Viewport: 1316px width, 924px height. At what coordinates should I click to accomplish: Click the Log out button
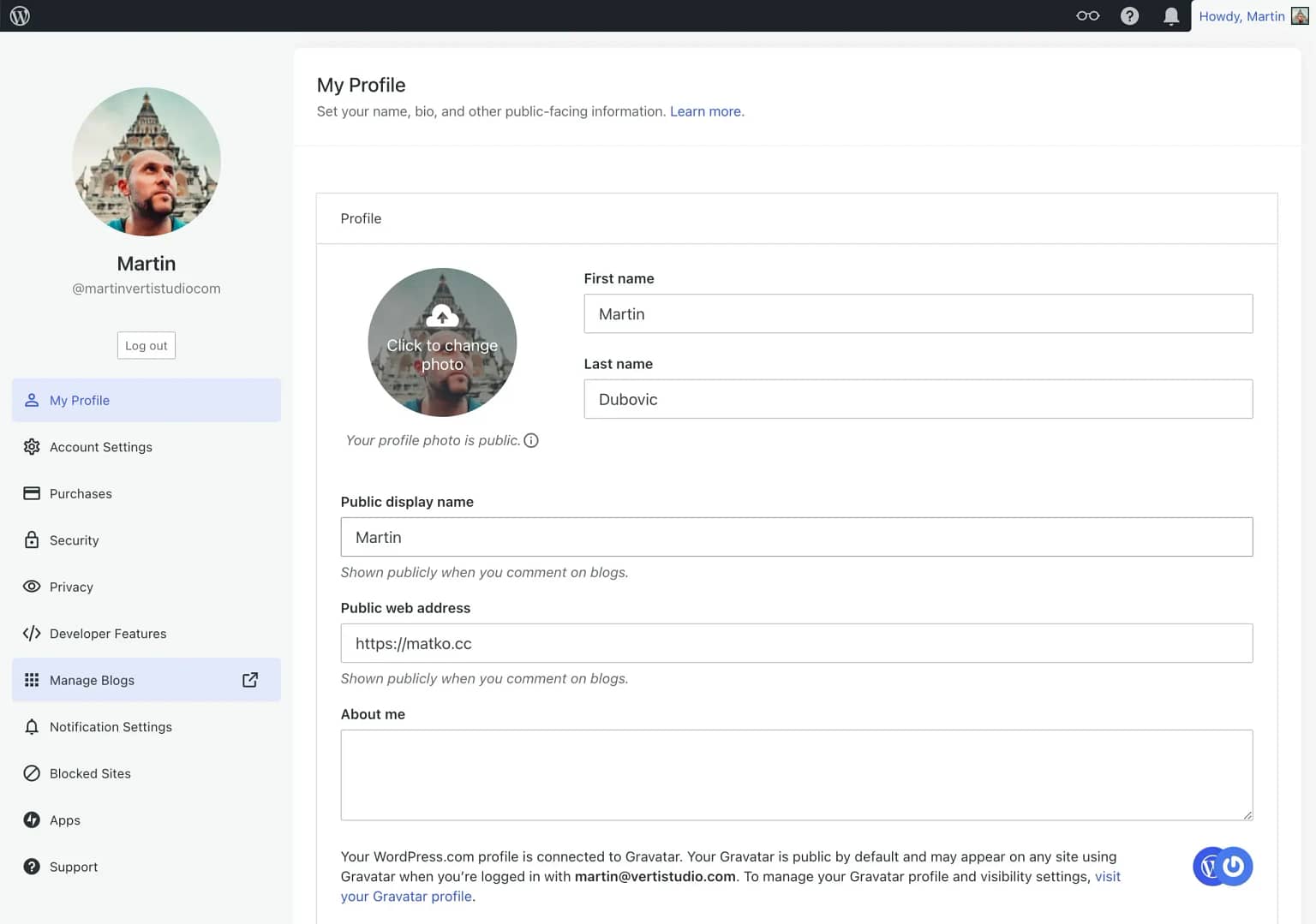(147, 345)
